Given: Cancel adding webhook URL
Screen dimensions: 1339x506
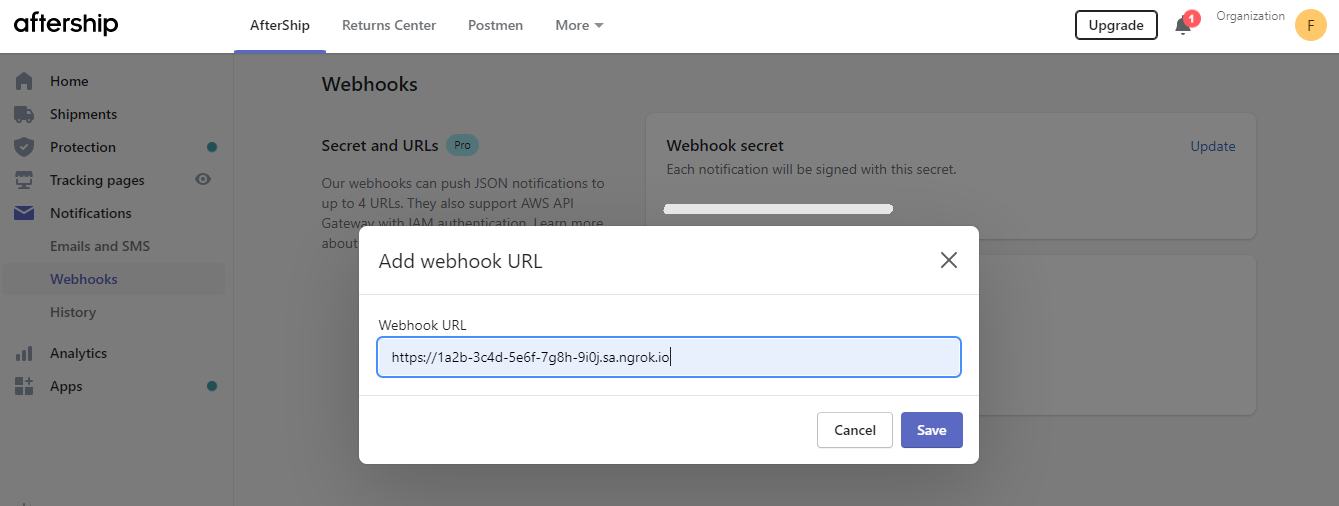Looking at the screenshot, I should (855, 430).
